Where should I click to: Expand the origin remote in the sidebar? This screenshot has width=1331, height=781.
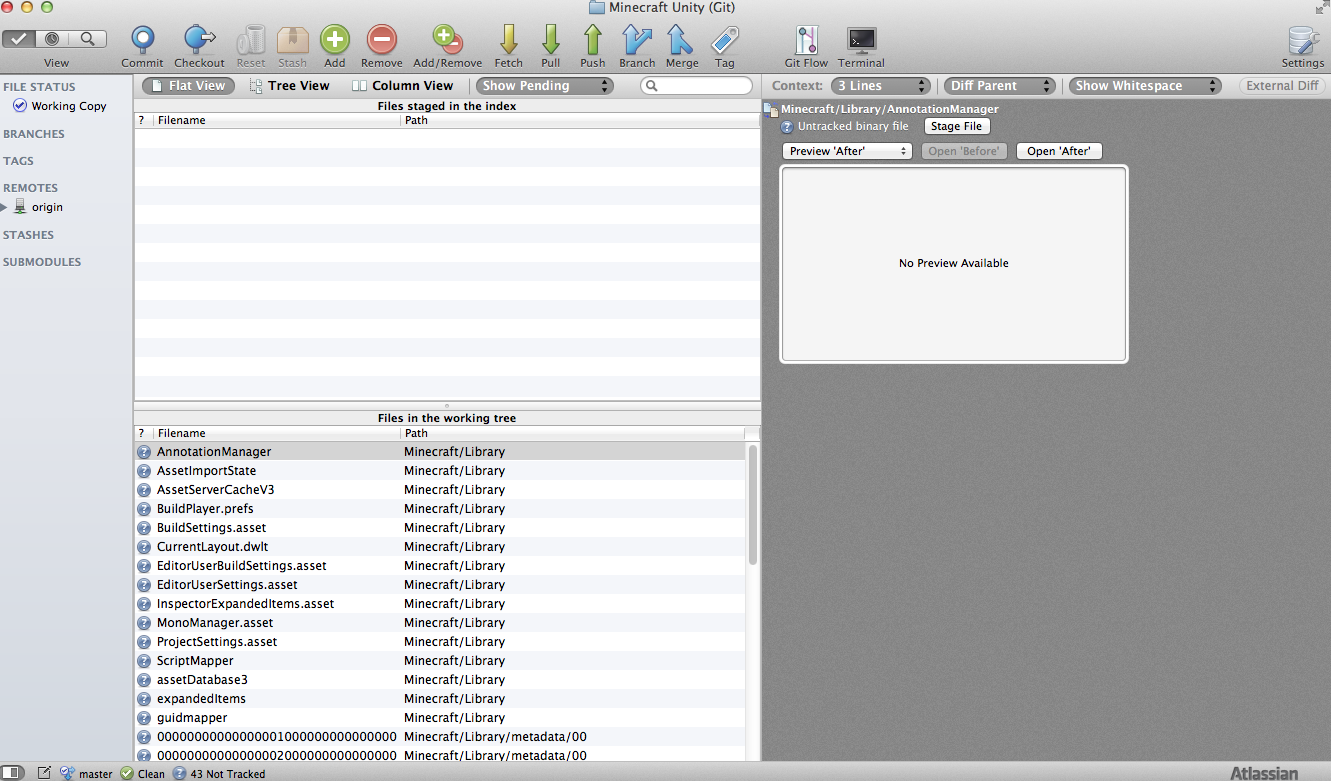[x=5, y=207]
